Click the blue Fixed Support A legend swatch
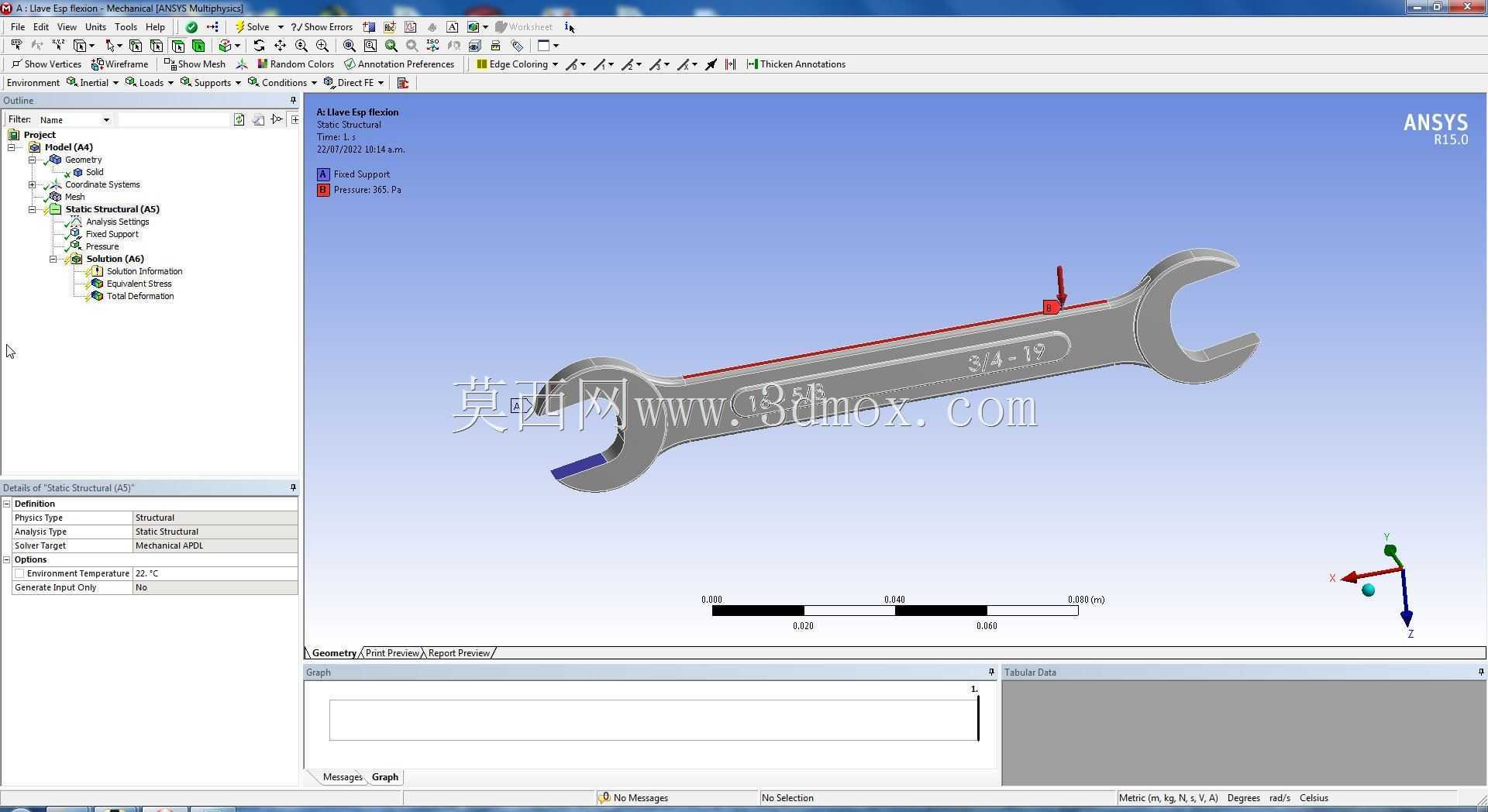This screenshot has width=1488, height=812. pyautogui.click(x=323, y=175)
